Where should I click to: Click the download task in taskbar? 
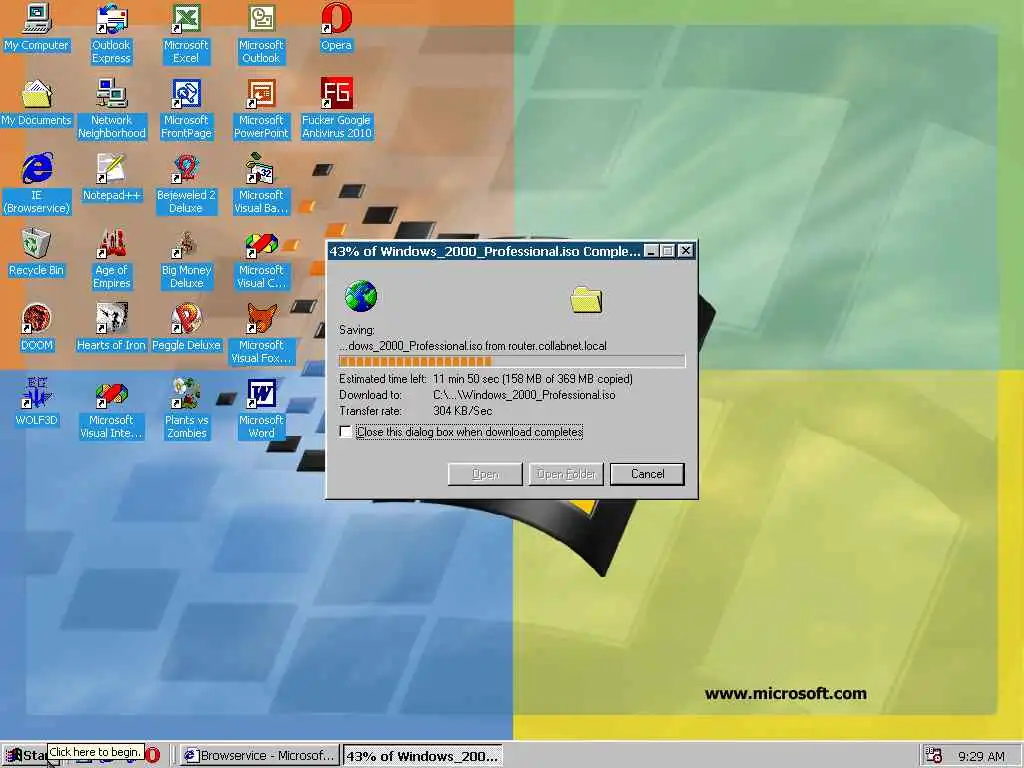pos(423,756)
